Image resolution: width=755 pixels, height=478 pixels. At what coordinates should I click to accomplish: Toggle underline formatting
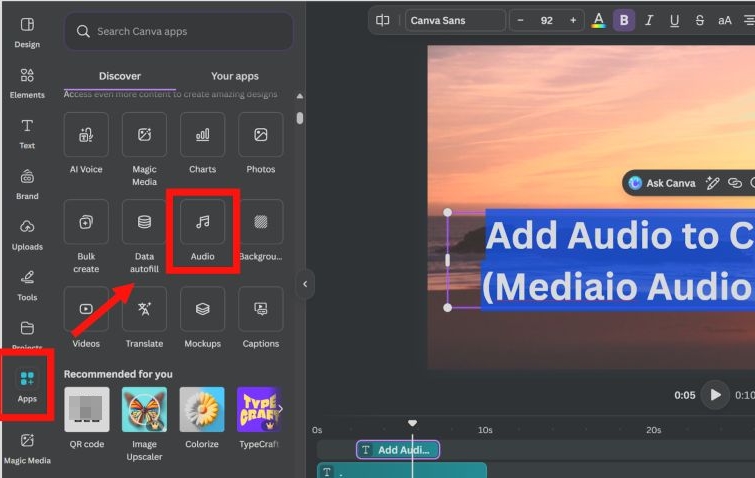(674, 21)
